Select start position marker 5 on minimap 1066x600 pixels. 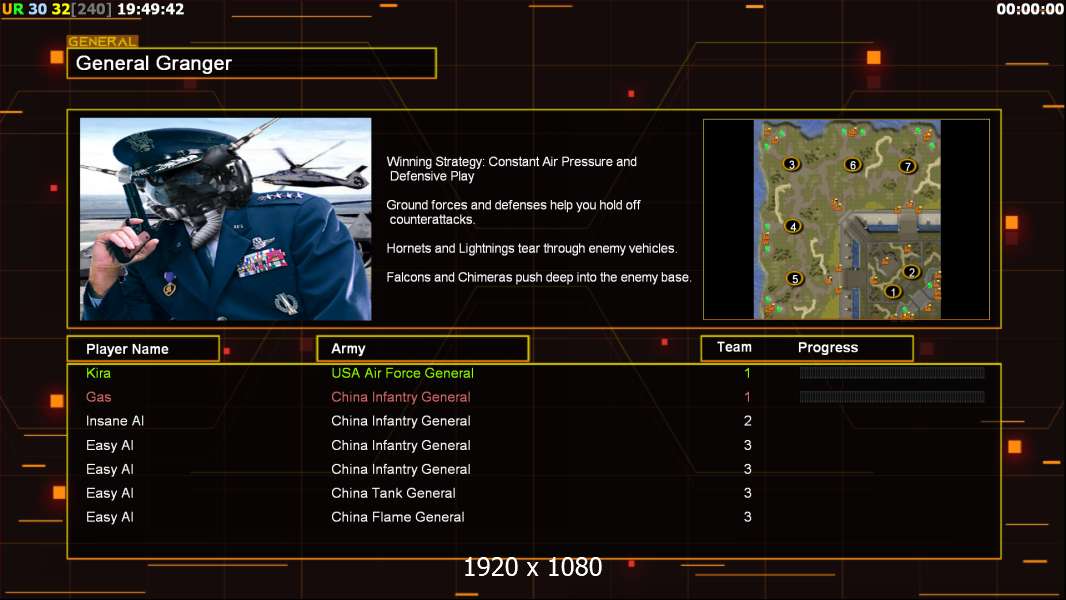(795, 279)
